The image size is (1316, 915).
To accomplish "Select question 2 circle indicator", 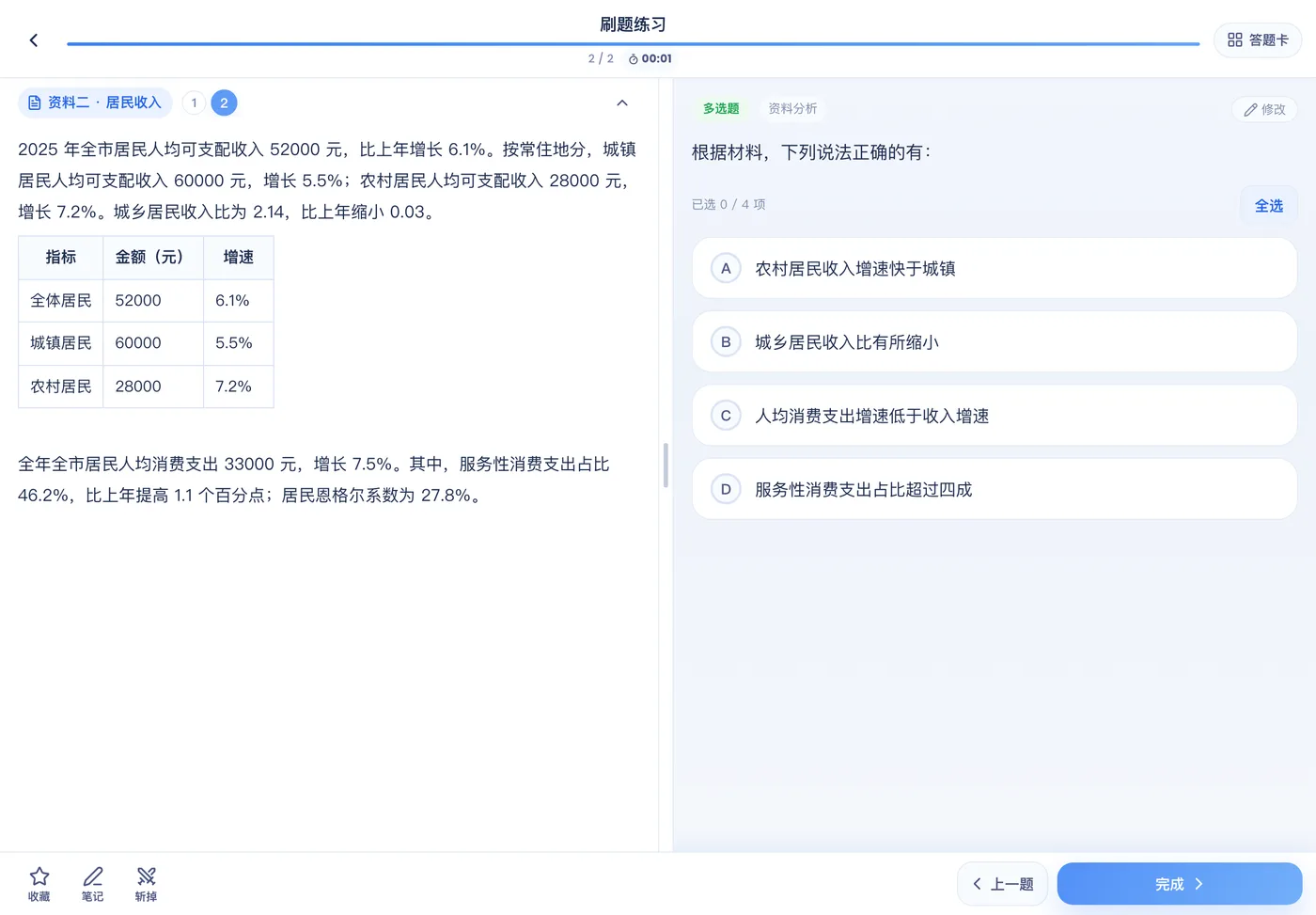I will pyautogui.click(x=224, y=103).
